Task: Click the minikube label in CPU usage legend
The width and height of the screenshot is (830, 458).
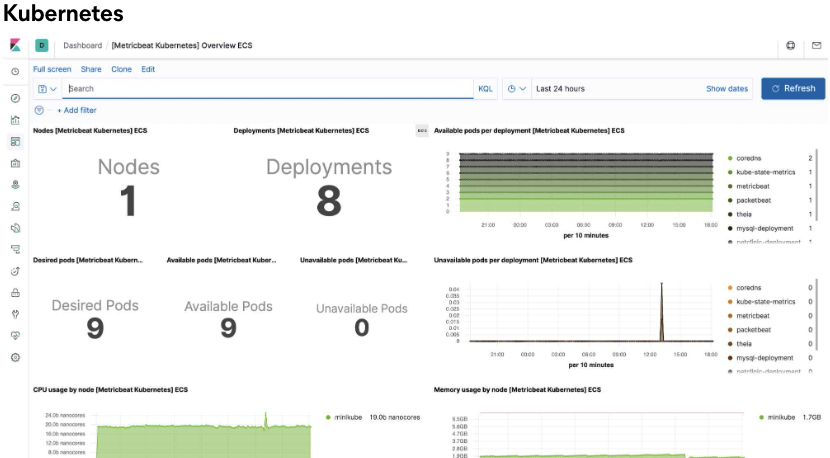Action: tap(348, 417)
